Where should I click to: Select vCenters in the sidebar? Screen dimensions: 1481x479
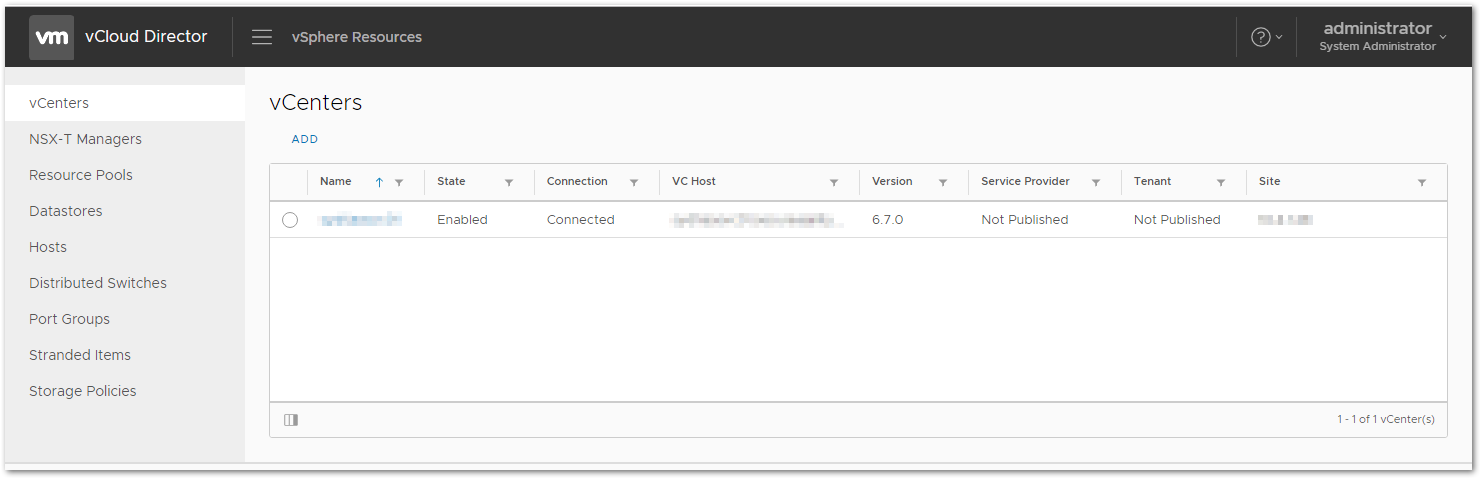click(x=125, y=103)
